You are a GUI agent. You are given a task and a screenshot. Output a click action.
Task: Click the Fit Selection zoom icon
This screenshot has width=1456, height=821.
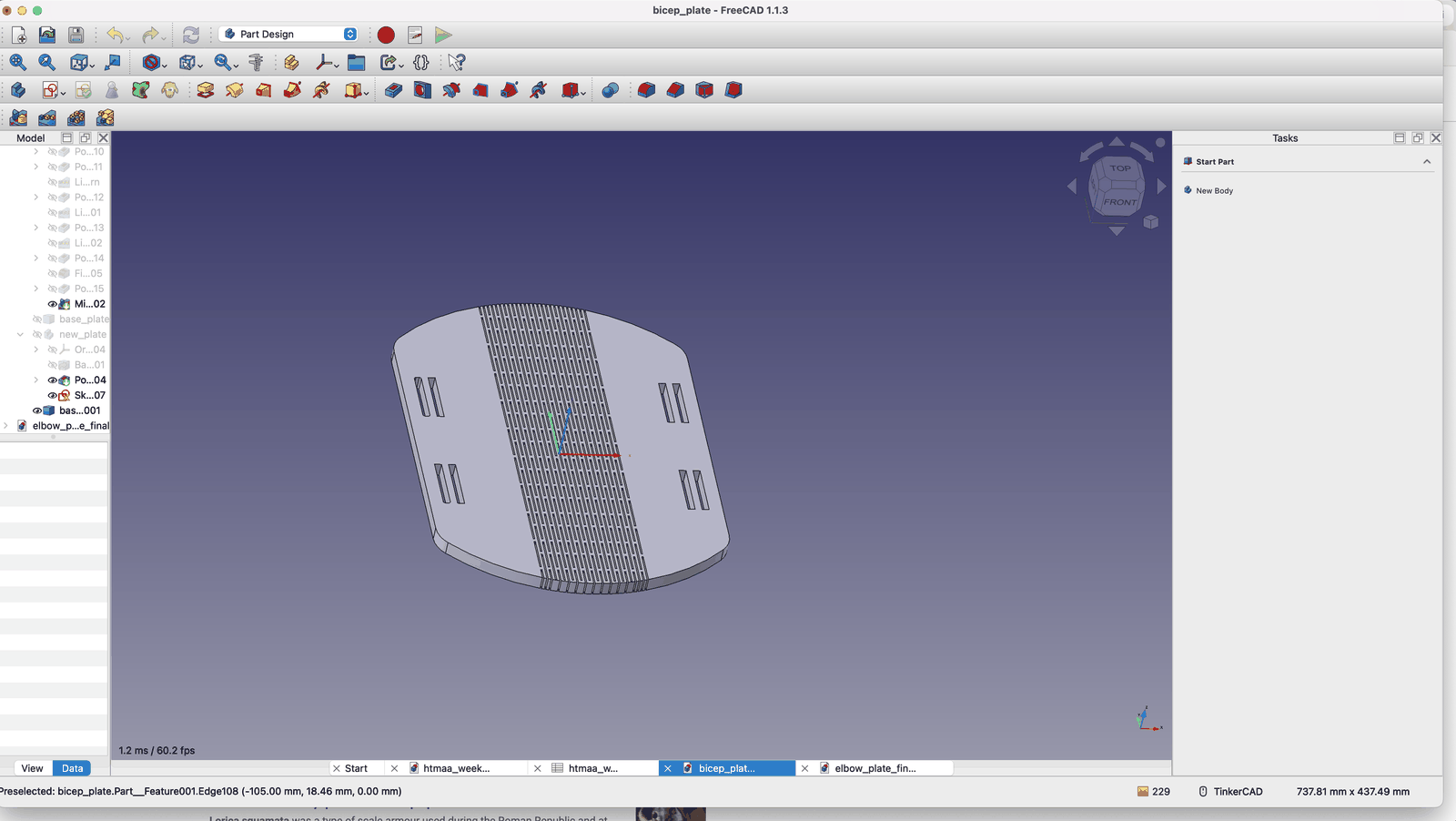(47, 62)
